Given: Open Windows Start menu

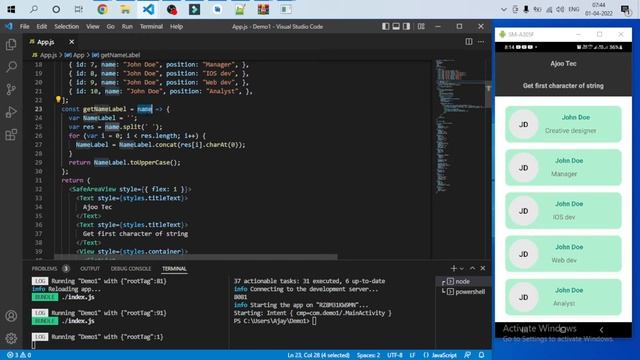Looking at the screenshot, I should (11, 9).
